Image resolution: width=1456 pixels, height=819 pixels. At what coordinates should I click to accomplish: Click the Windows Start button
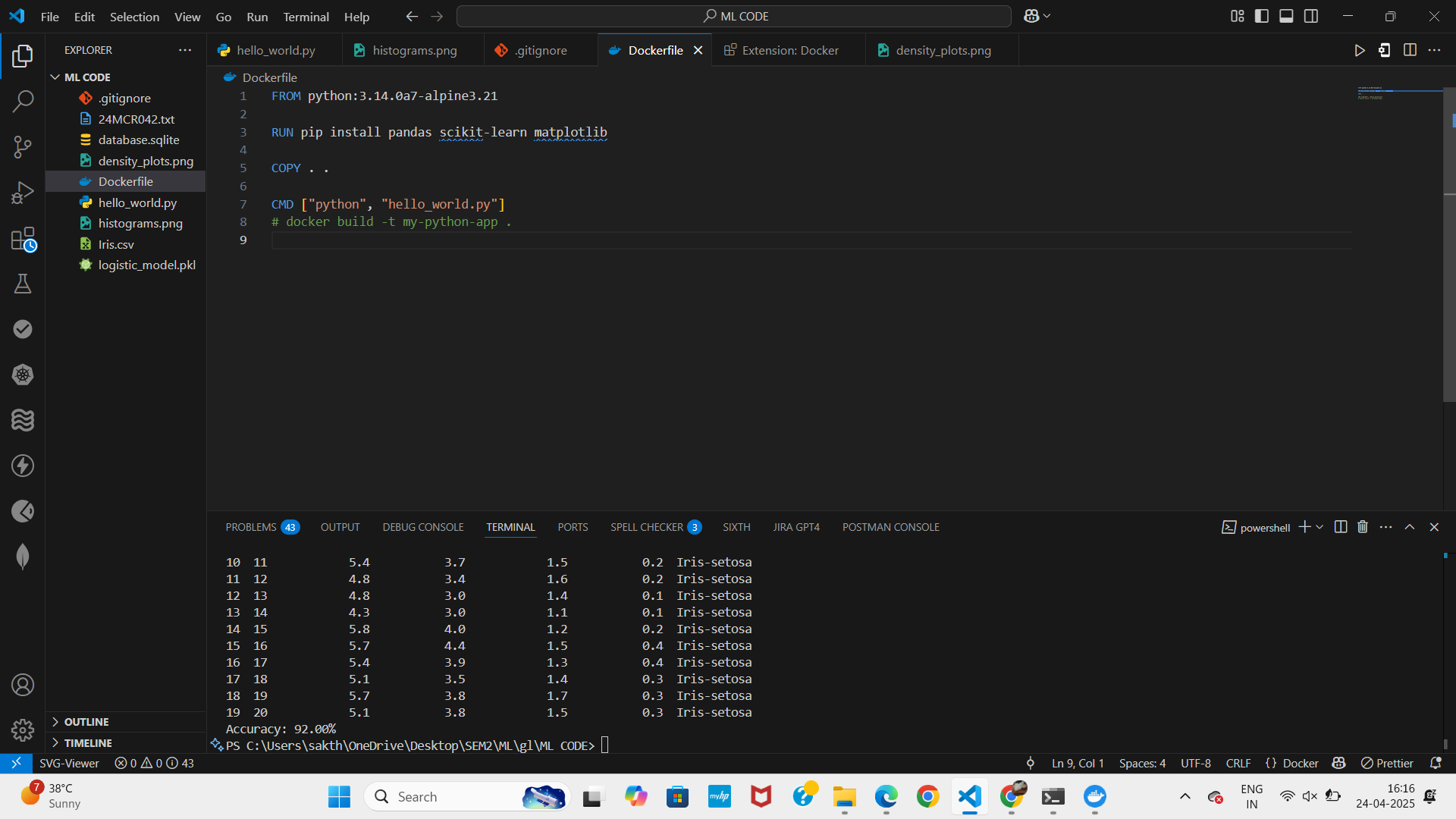coord(339,796)
